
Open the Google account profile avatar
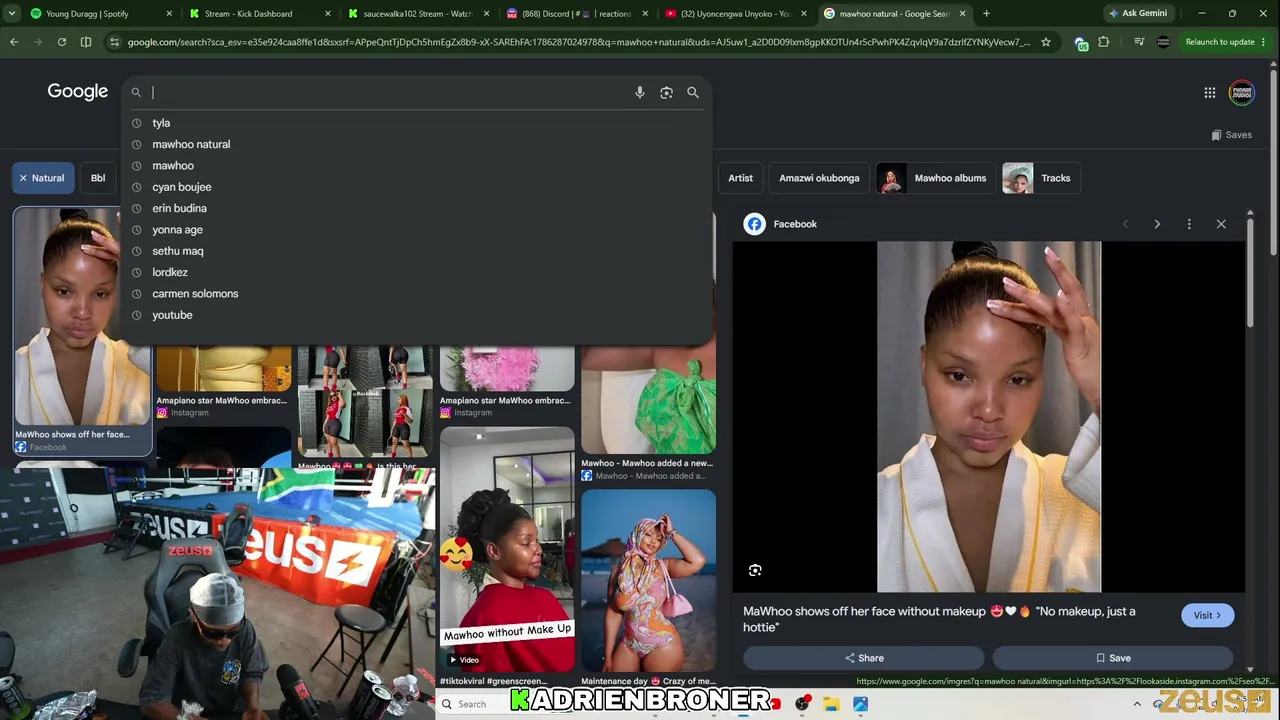pos(1241,92)
